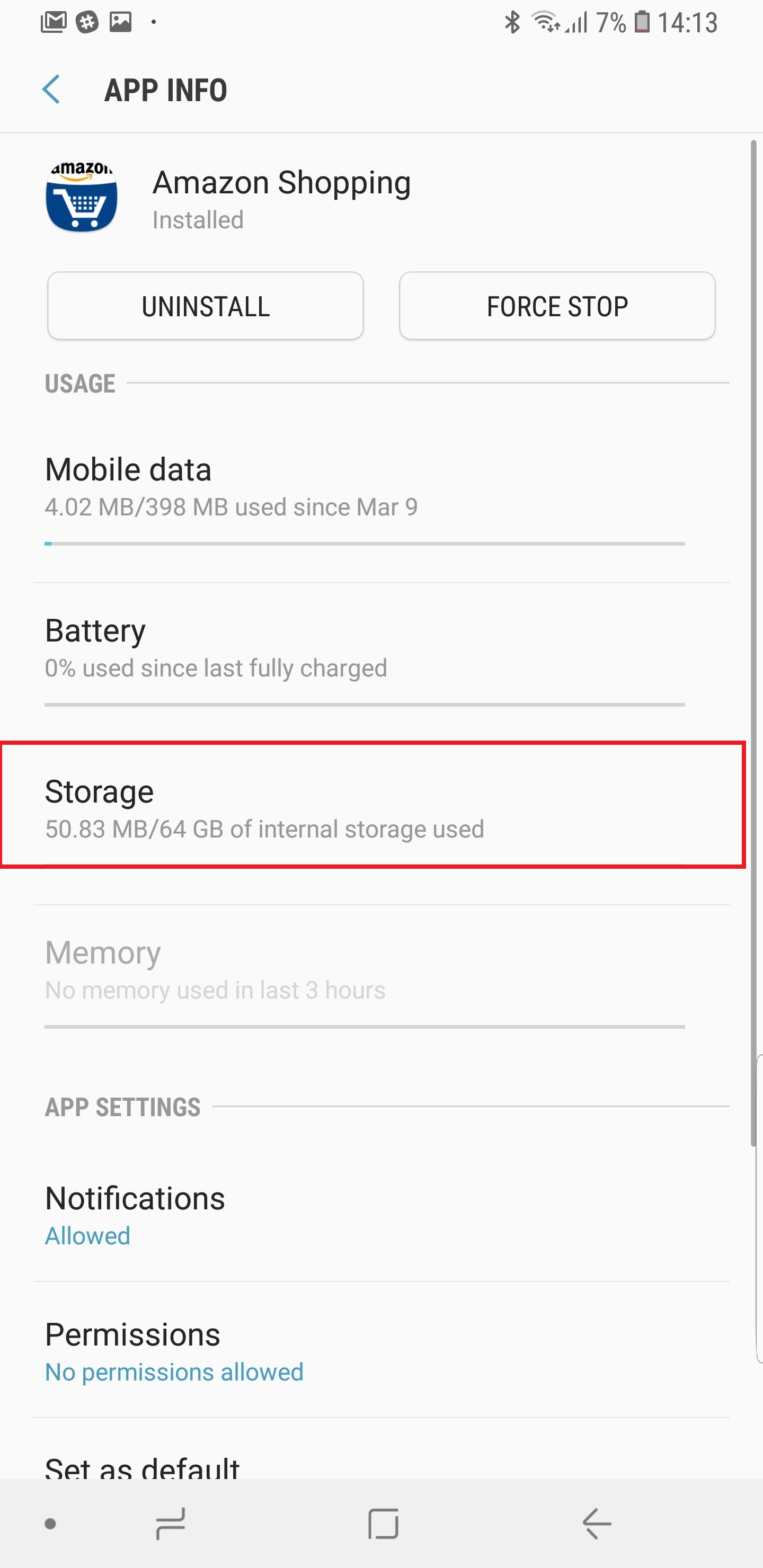Open the Battery usage entry

tap(366, 648)
